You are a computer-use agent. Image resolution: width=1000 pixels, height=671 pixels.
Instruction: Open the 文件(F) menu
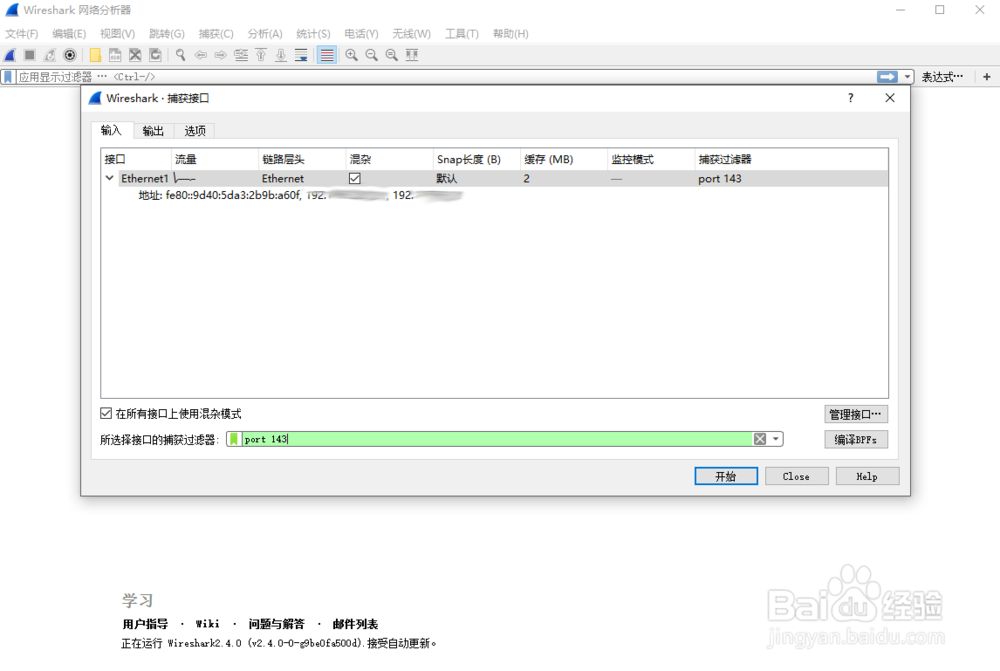22,34
